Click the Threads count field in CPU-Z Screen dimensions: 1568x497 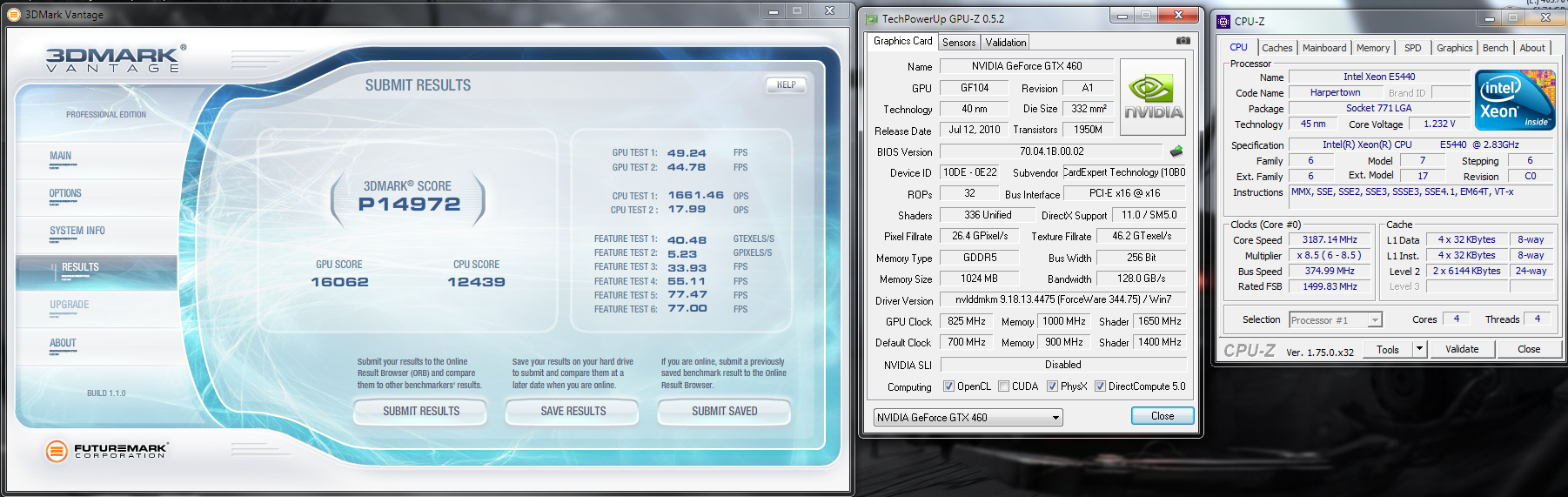(1538, 319)
